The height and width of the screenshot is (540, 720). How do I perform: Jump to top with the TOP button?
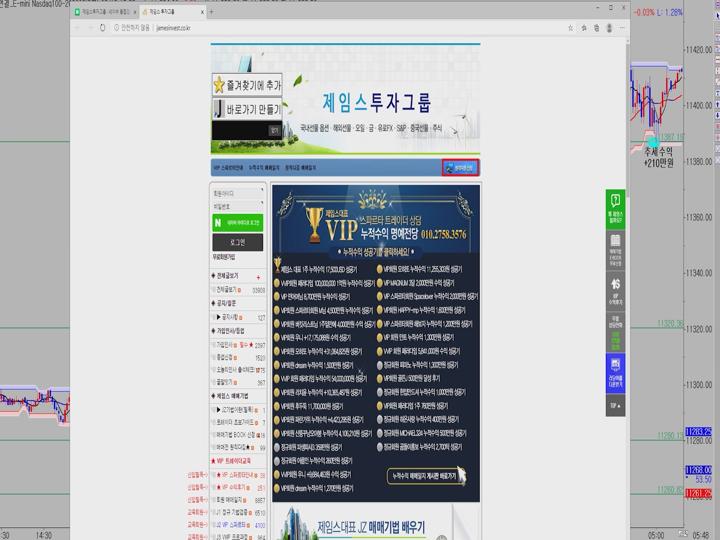coord(615,405)
